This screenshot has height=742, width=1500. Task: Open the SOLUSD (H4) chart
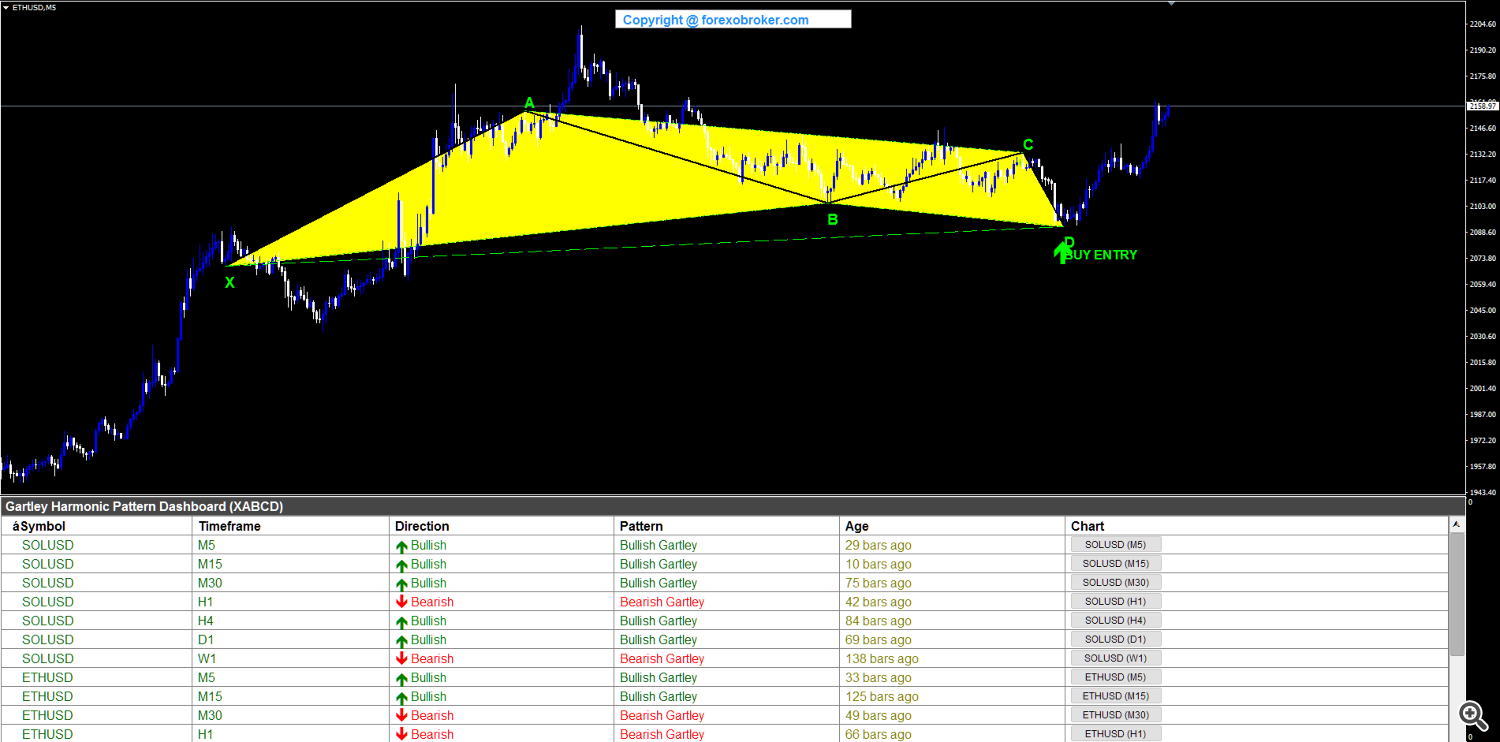(1115, 621)
